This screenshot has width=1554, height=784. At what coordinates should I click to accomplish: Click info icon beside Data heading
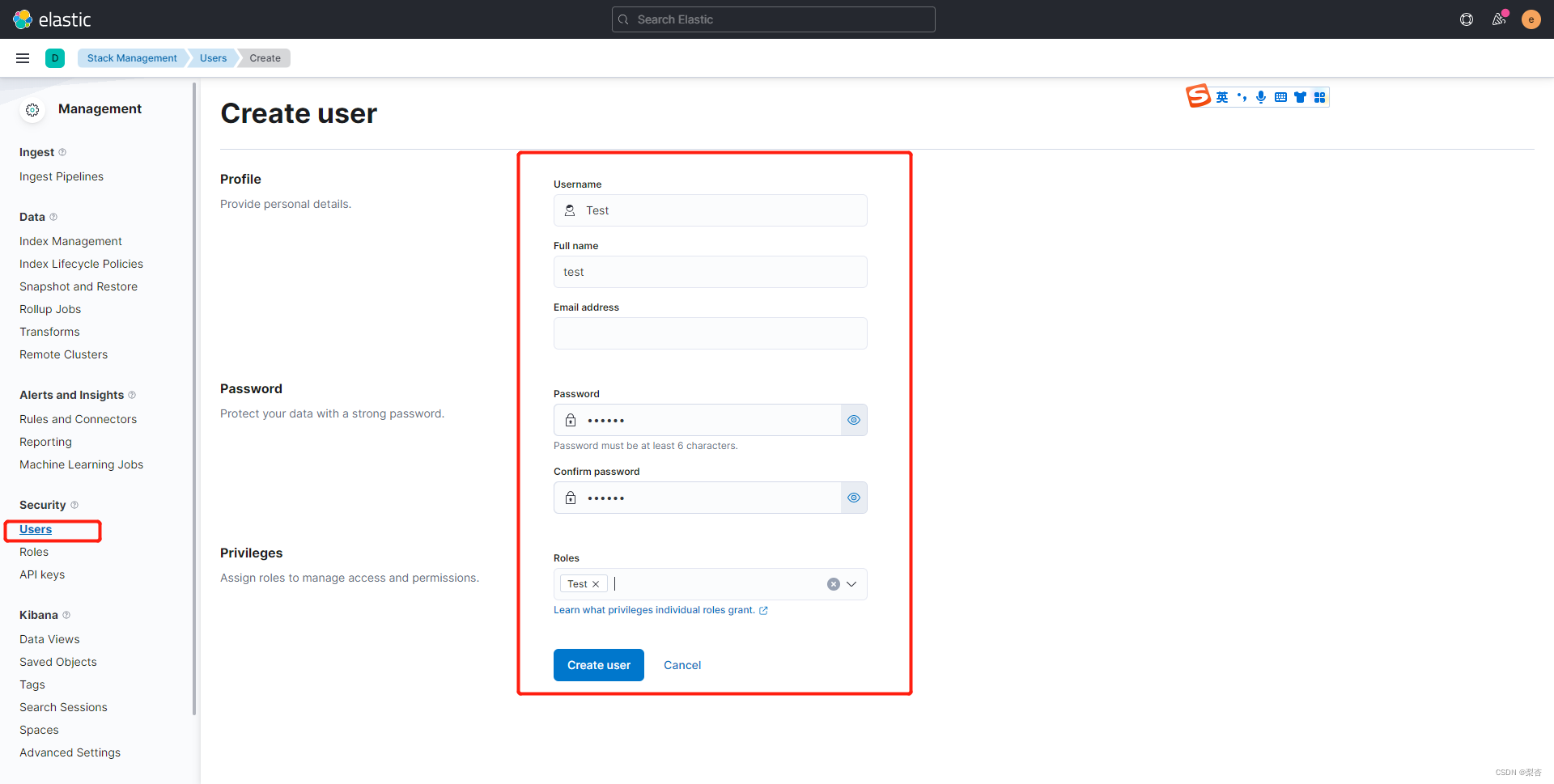(x=53, y=217)
